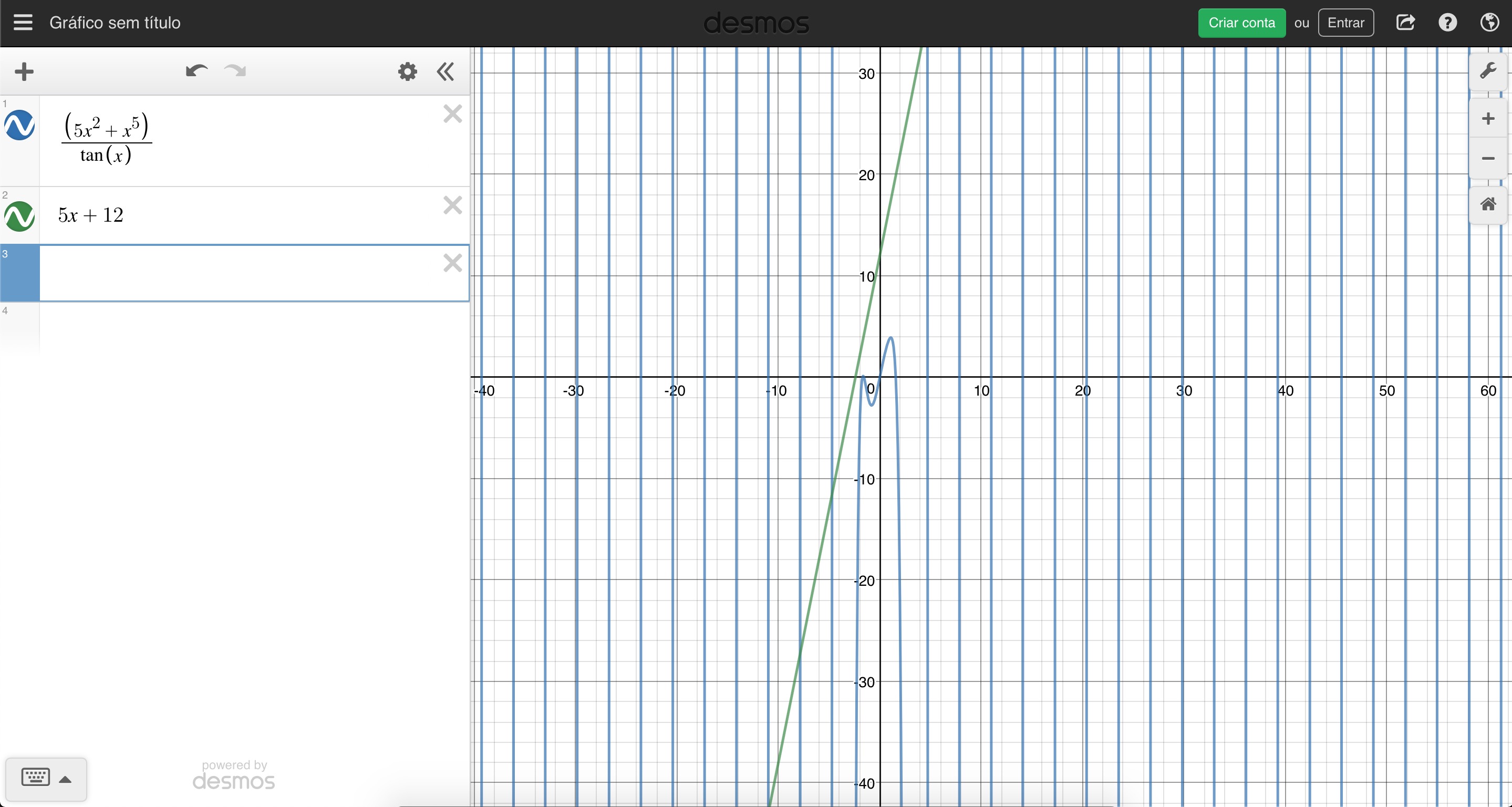Image resolution: width=1512 pixels, height=807 pixels.
Task: Reset graph to default home view
Action: coord(1488,204)
